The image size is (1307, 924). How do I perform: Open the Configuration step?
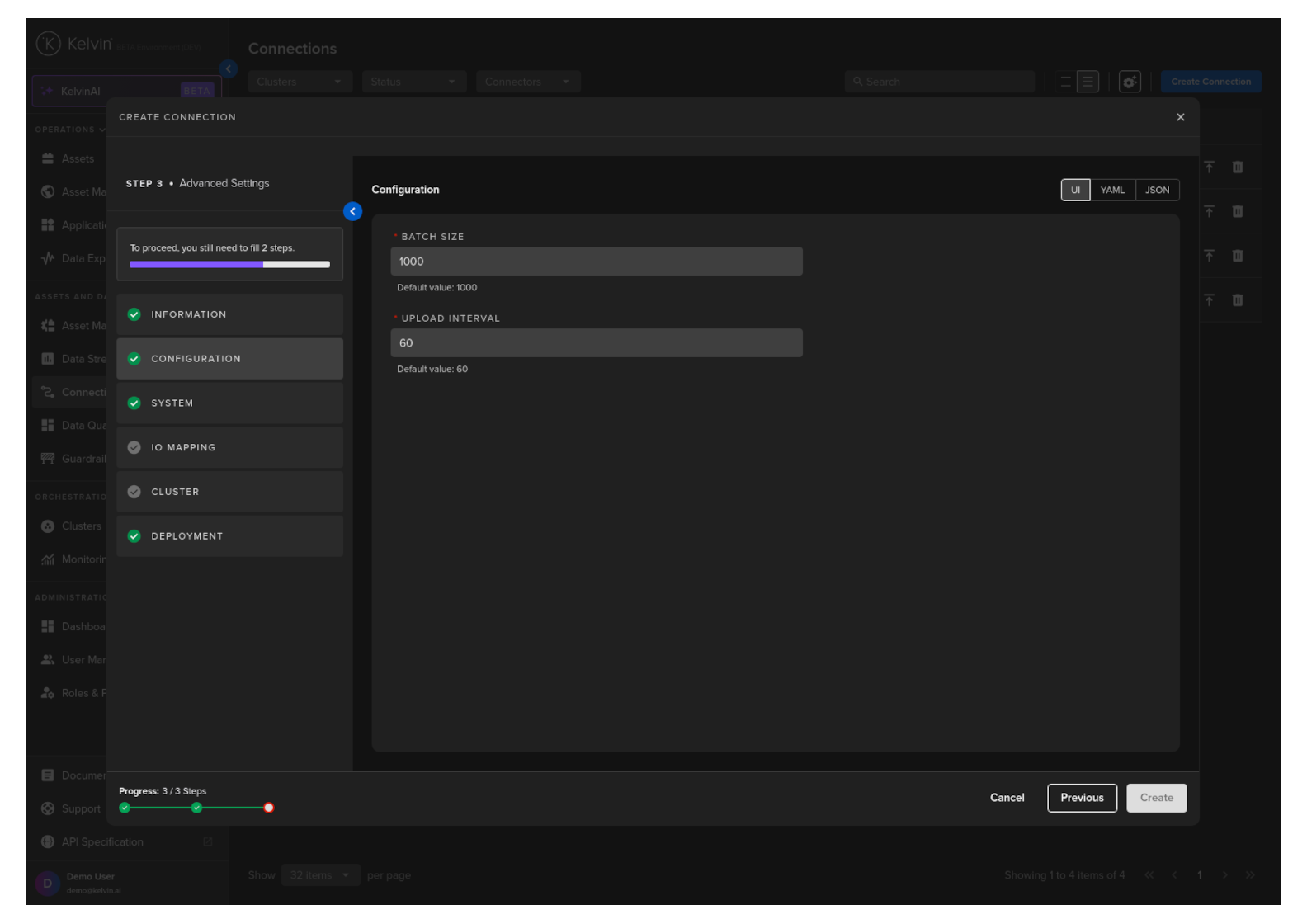[229, 359]
